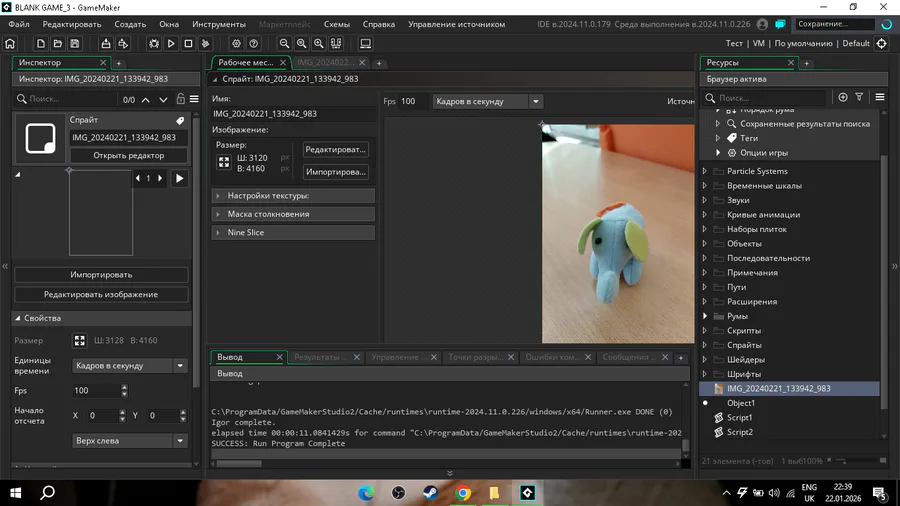Click 'Импортирова...' button in sprite editor
This screenshot has width=900, height=506.
coord(335,172)
